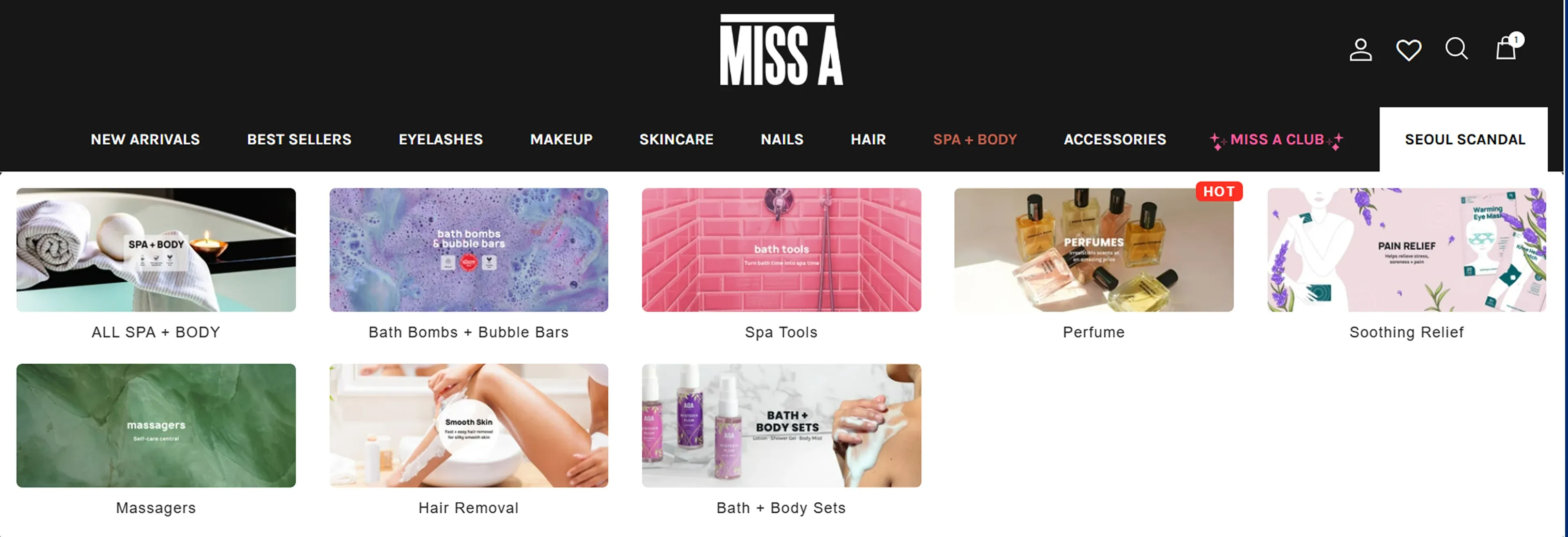Open the BEST SELLERS menu
Screen dimensions: 1568x537
pyautogui.click(x=299, y=140)
